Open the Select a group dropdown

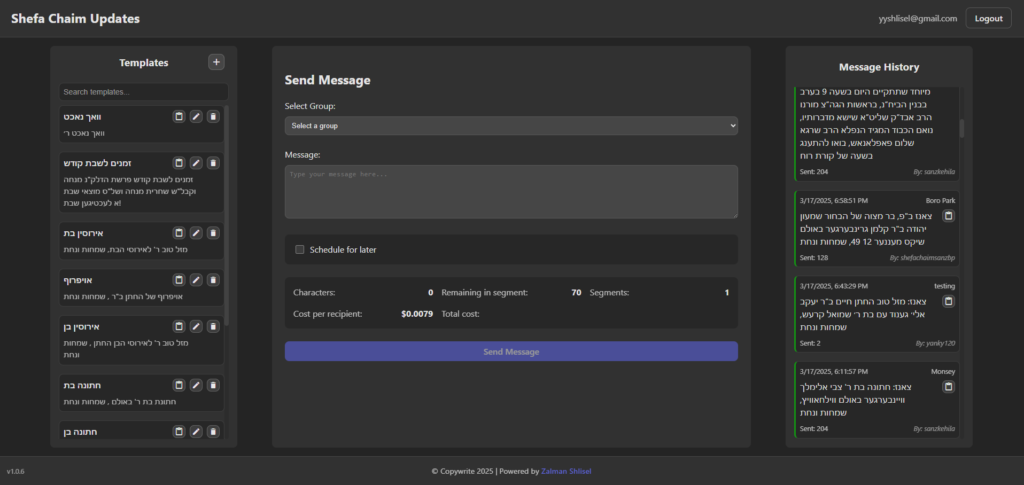pos(511,125)
